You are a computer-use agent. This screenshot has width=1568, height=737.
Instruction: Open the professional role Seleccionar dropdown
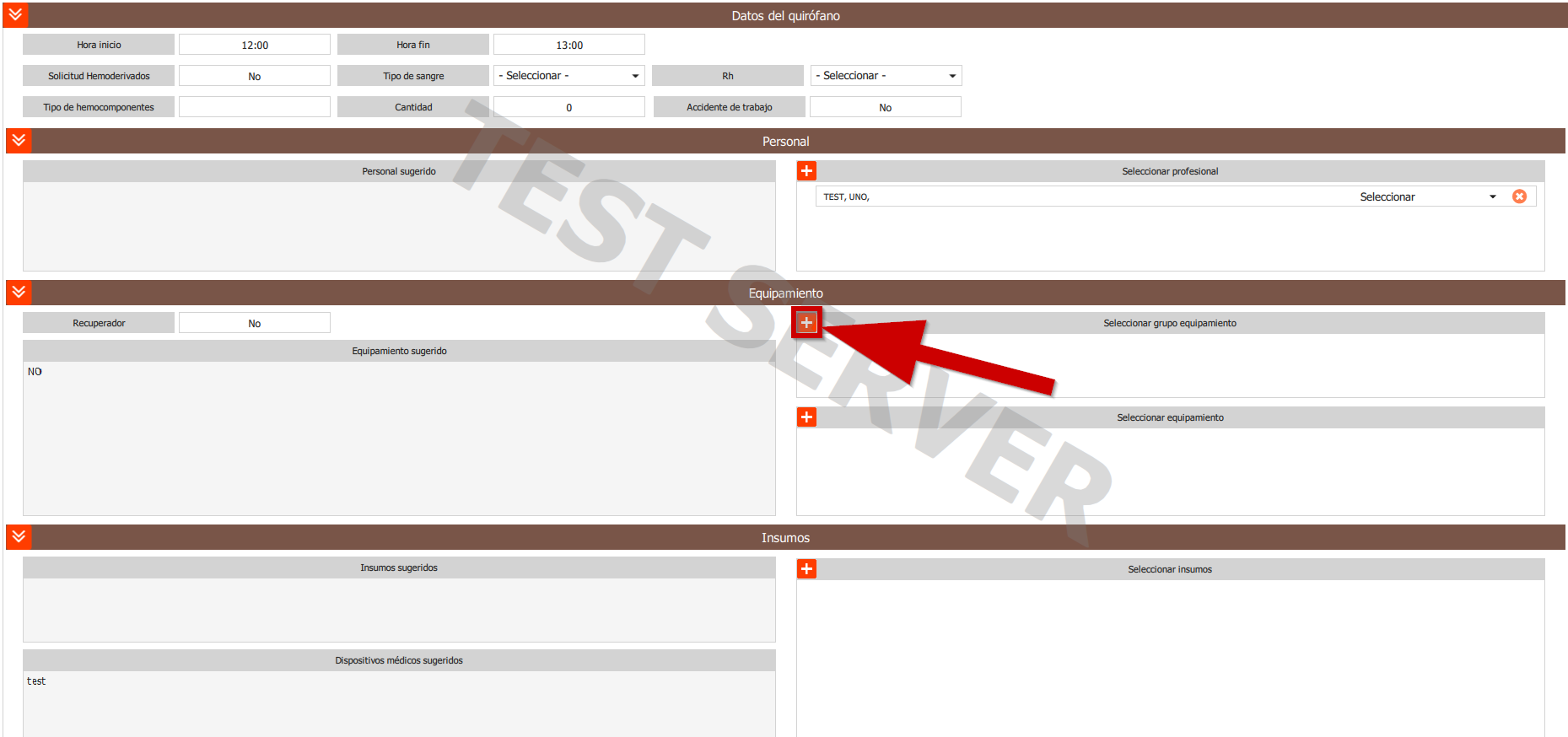1427,196
